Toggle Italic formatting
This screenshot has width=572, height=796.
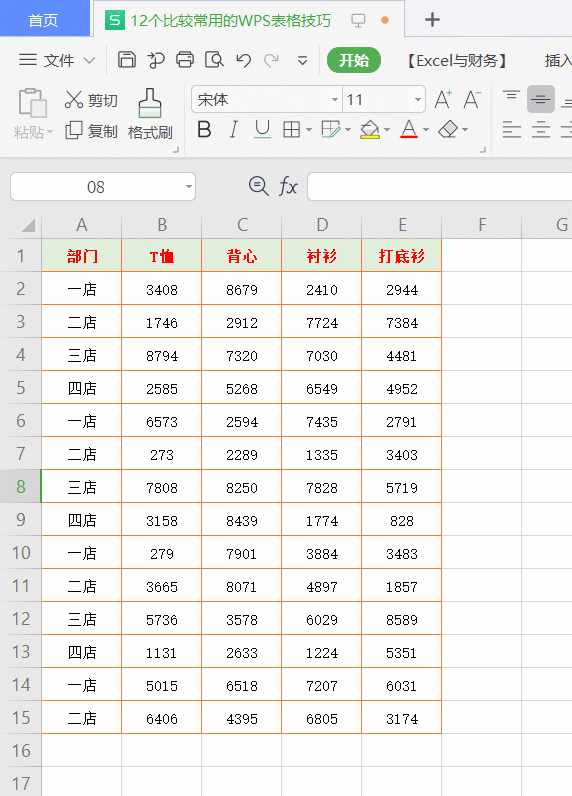point(233,129)
